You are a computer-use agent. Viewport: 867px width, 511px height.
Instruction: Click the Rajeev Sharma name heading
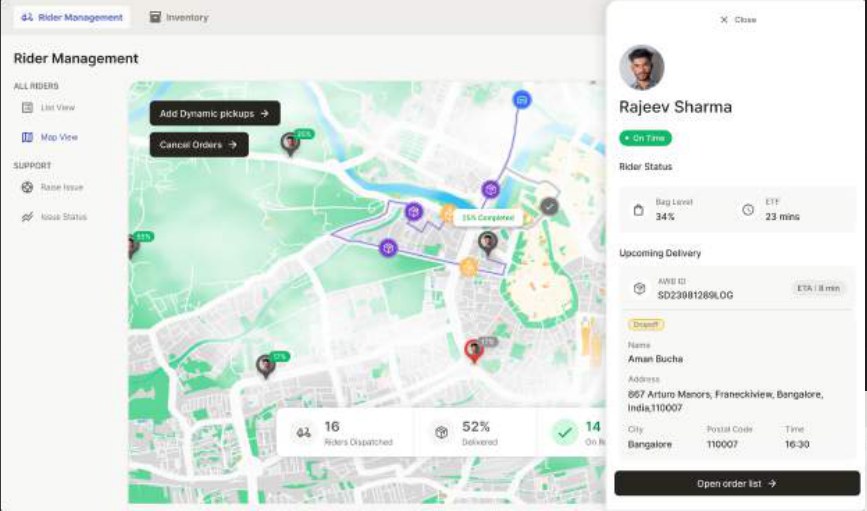click(675, 107)
